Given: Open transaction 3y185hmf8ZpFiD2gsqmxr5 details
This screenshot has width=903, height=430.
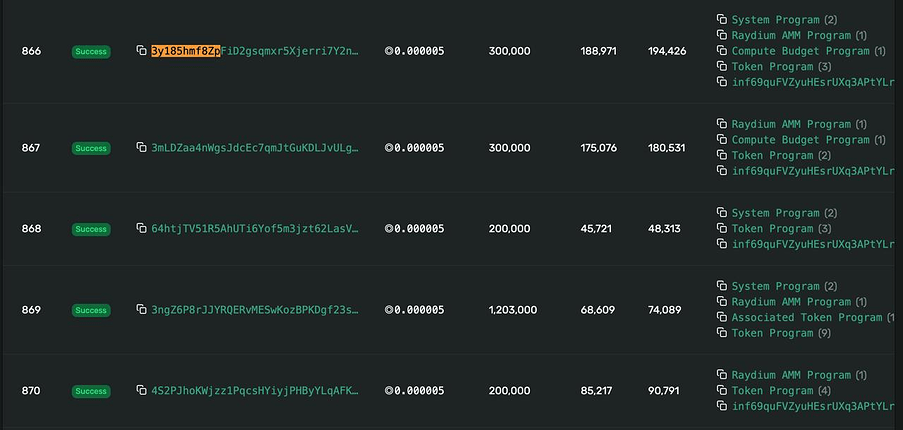Looking at the screenshot, I should coord(255,50).
